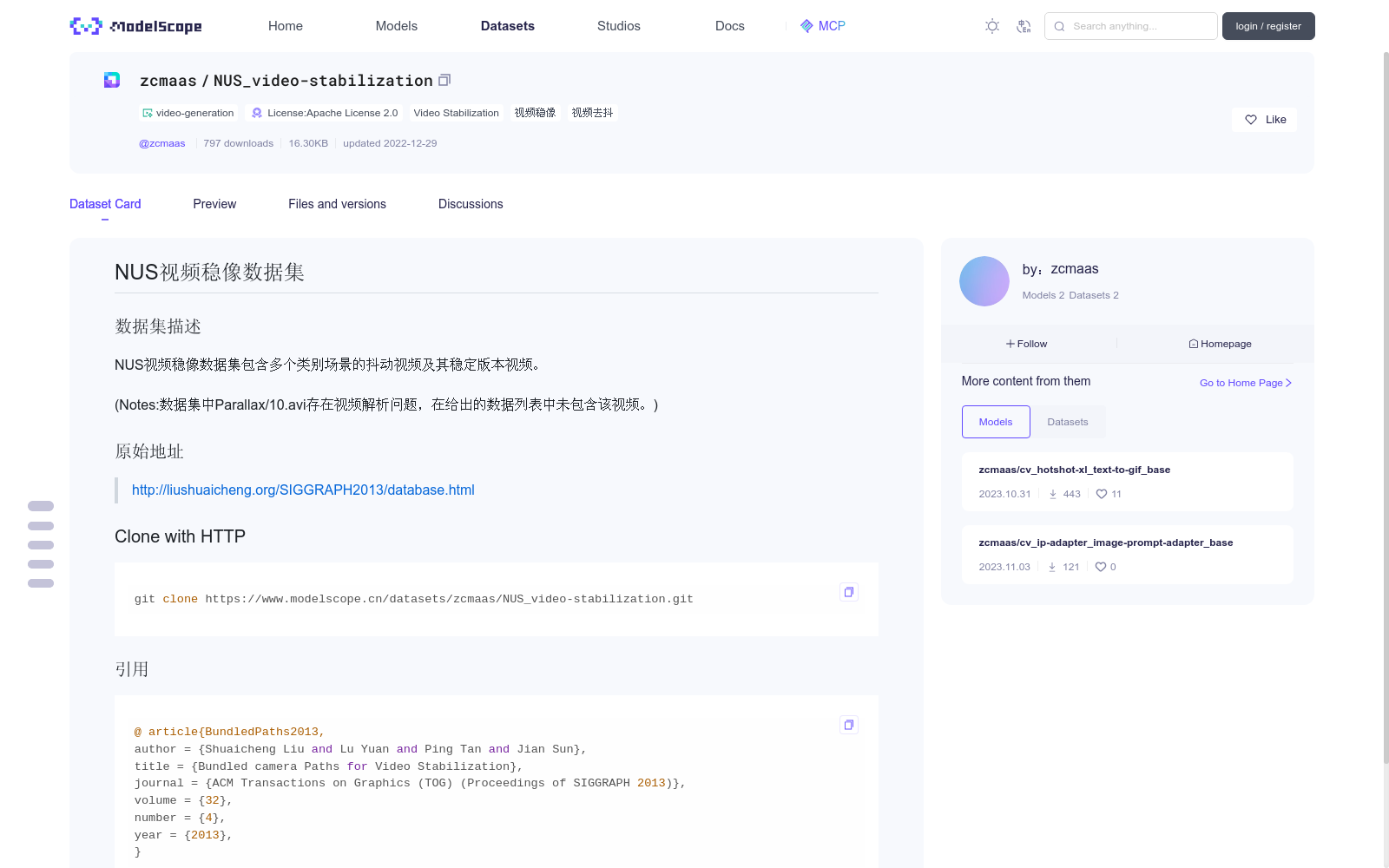Toggle the light/dark theme sun icon
Viewport: 1389px width, 868px height.
click(992, 26)
